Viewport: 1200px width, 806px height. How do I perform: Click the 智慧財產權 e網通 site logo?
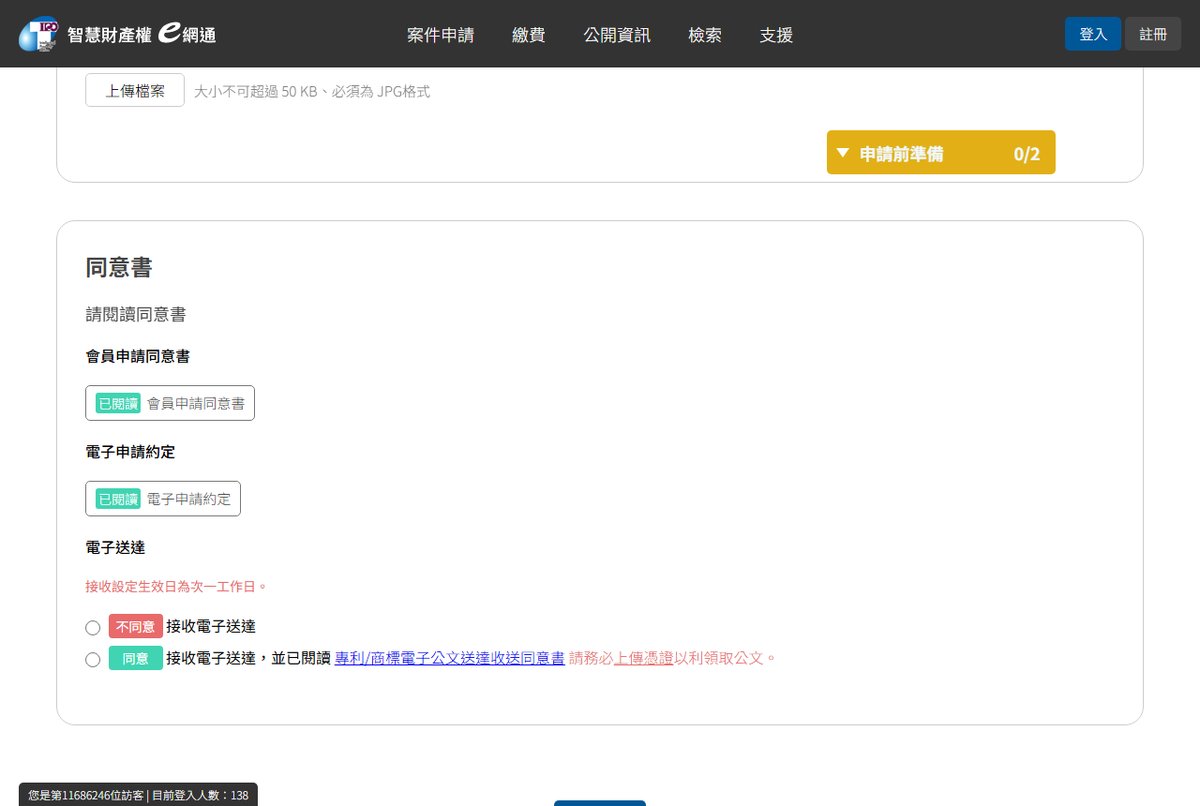(117, 34)
